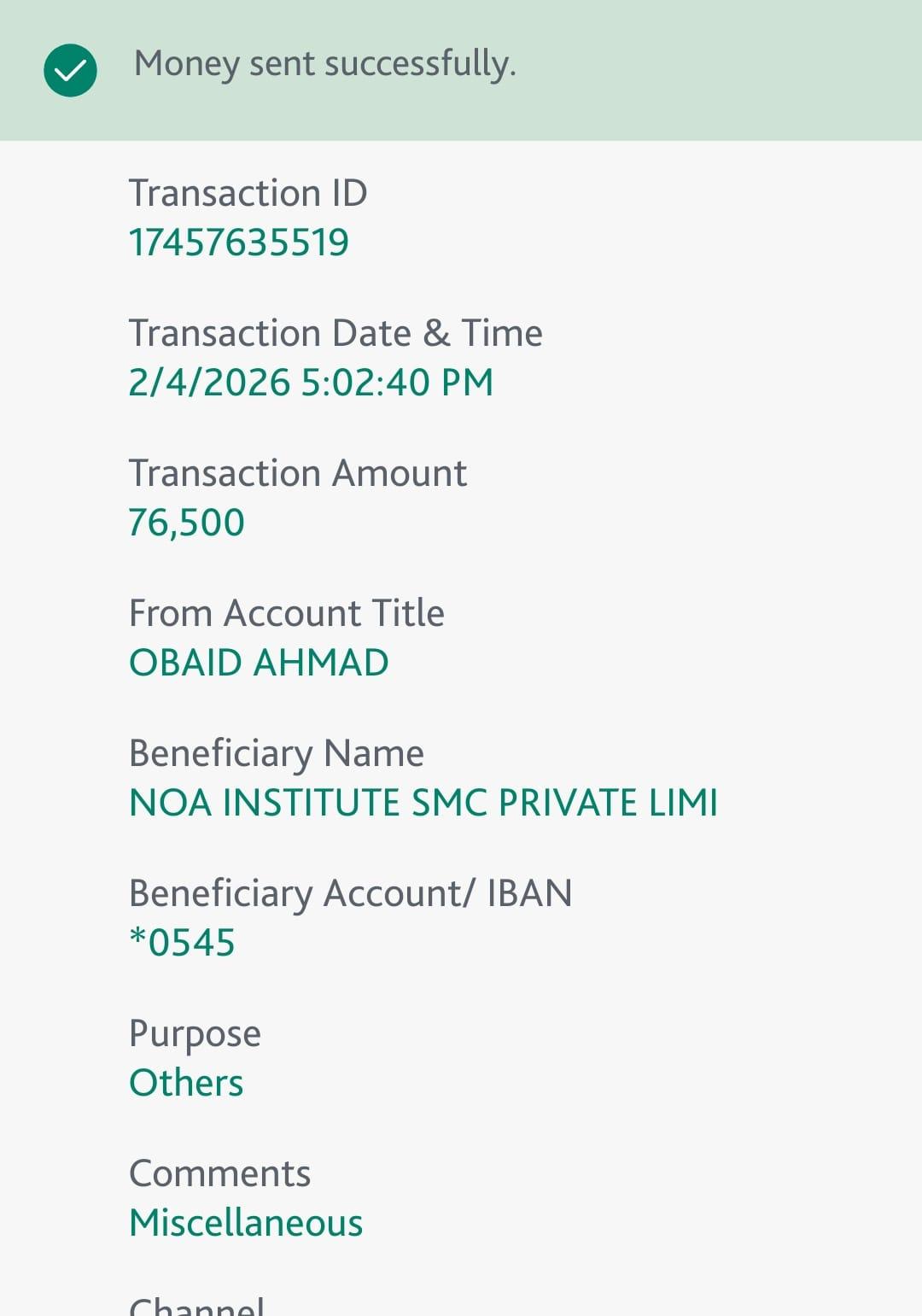Image resolution: width=922 pixels, height=1316 pixels.
Task: Tap the "Money sent successfully." message
Action: coord(324,64)
